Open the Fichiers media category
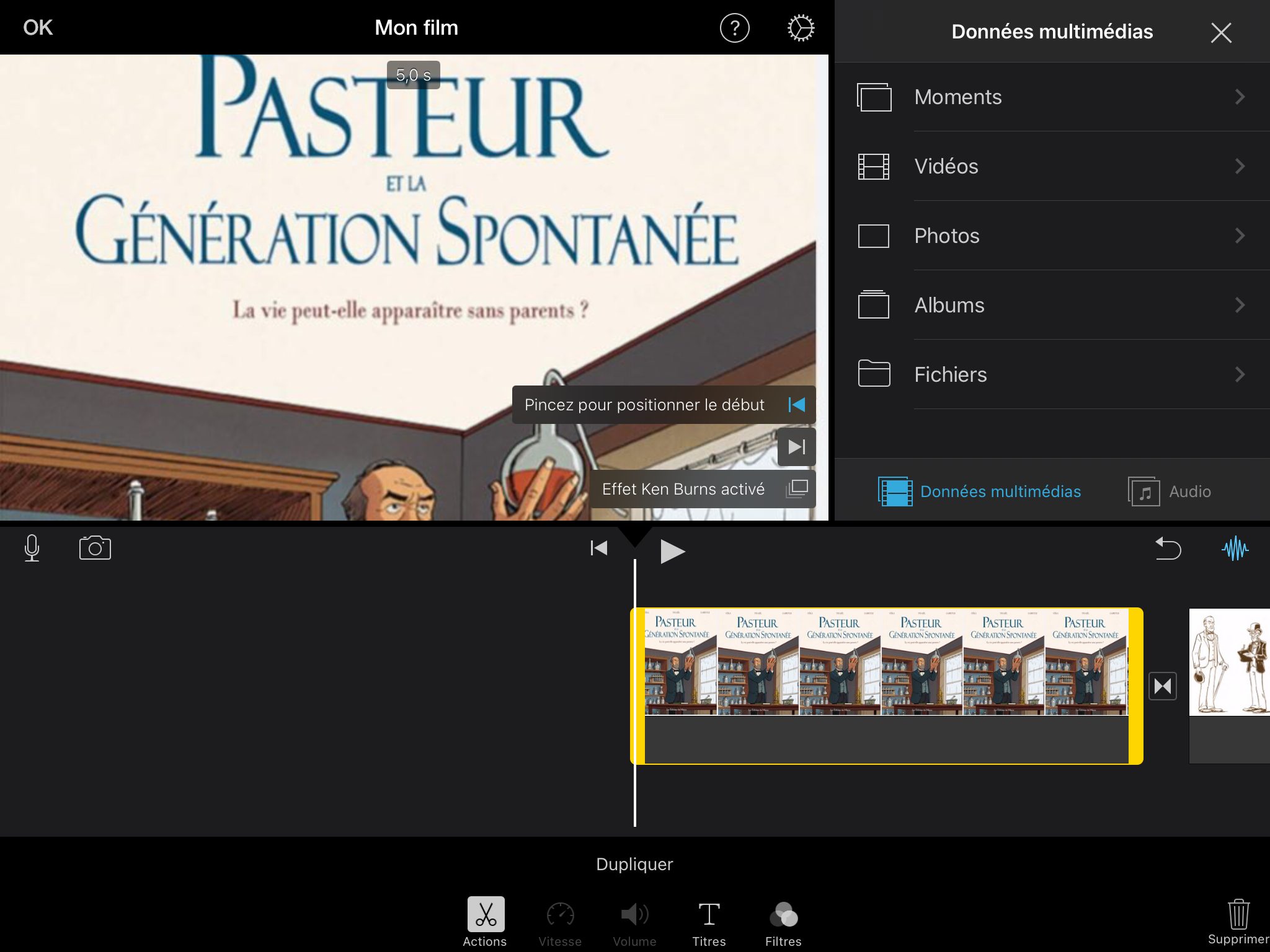The height and width of the screenshot is (952, 1270). (x=1052, y=374)
